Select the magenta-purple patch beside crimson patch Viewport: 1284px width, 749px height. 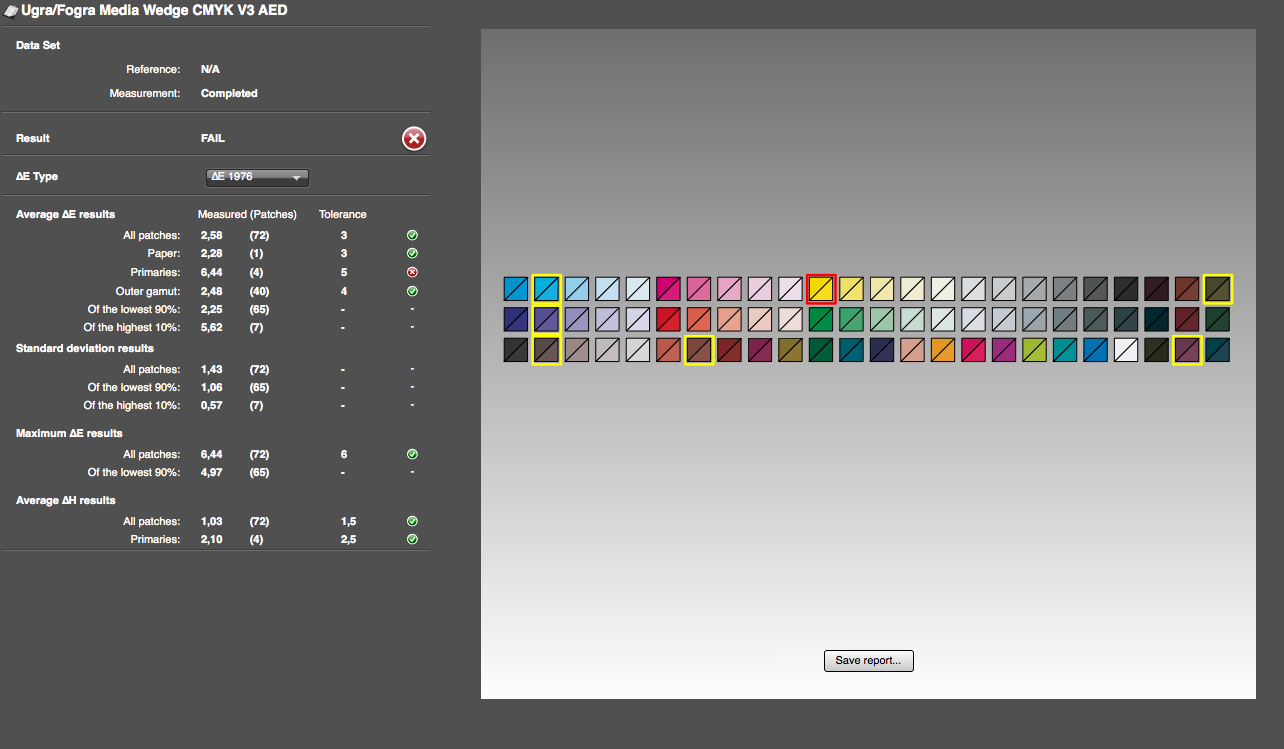(x=1004, y=350)
